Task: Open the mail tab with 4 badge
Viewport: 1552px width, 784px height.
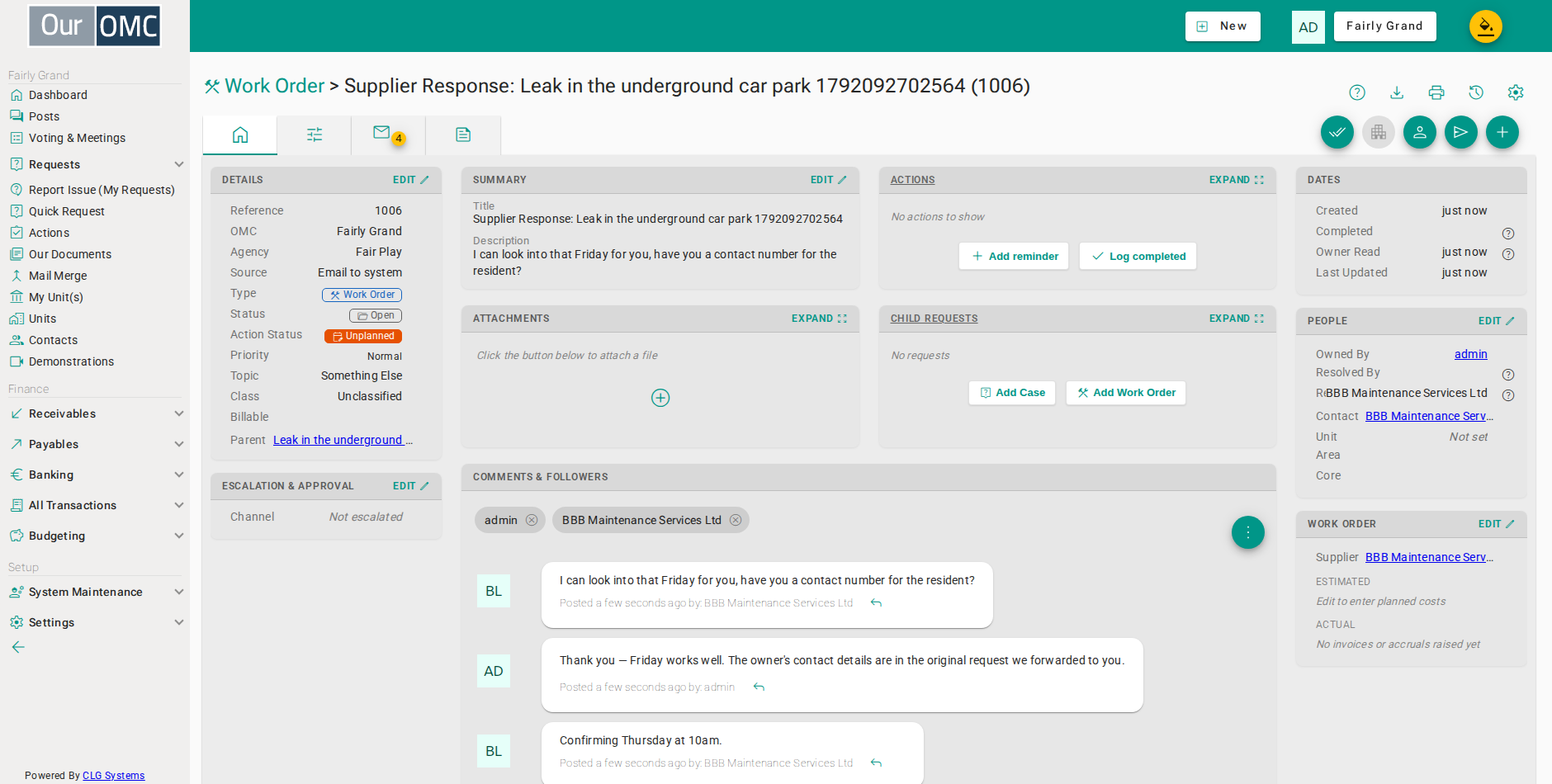Action: tap(388, 135)
